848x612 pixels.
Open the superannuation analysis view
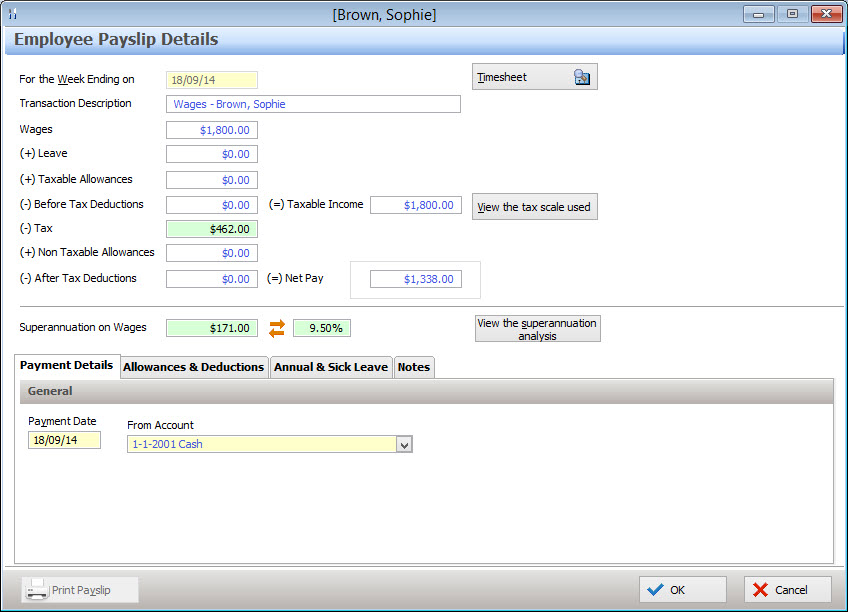(x=537, y=327)
